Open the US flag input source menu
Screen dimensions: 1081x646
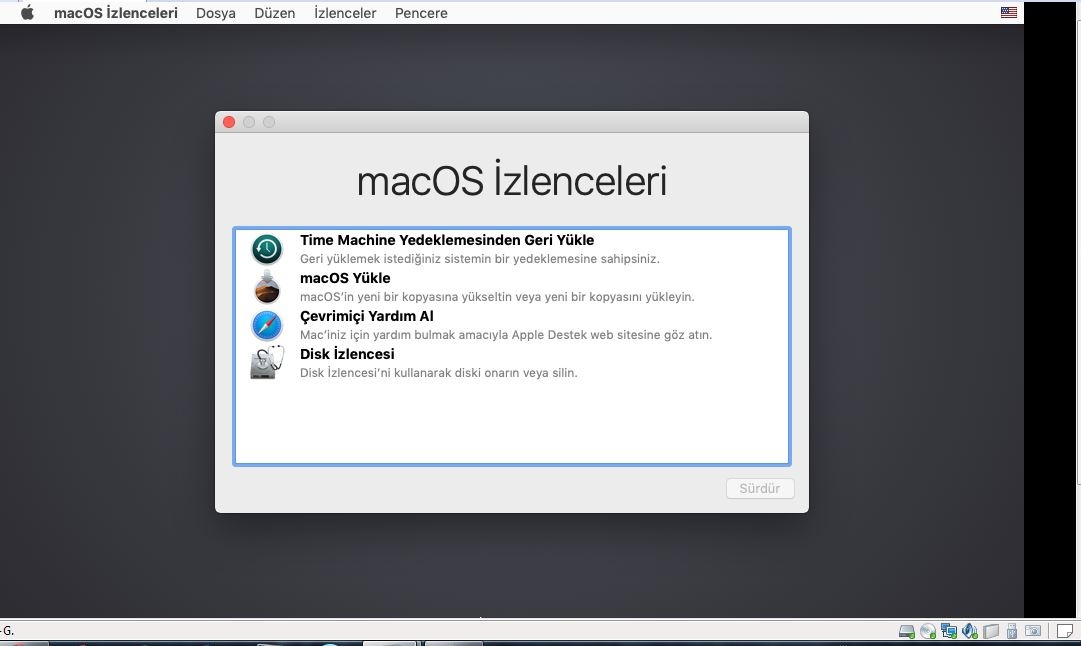tap(1009, 13)
